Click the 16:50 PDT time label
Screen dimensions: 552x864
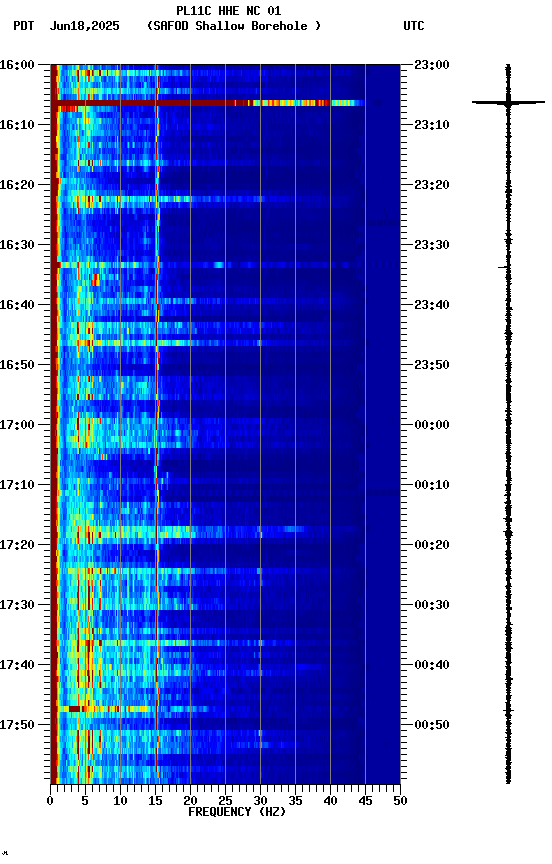(17, 365)
